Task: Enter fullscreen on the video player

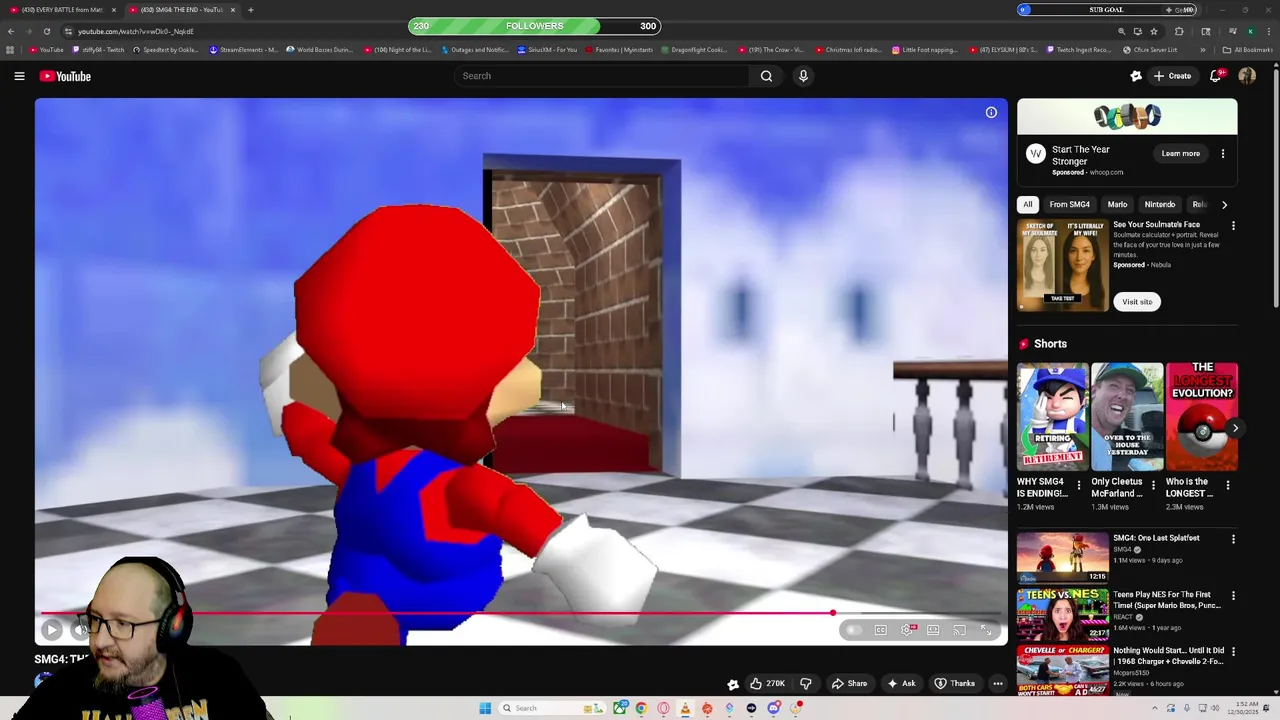Action: [x=986, y=630]
